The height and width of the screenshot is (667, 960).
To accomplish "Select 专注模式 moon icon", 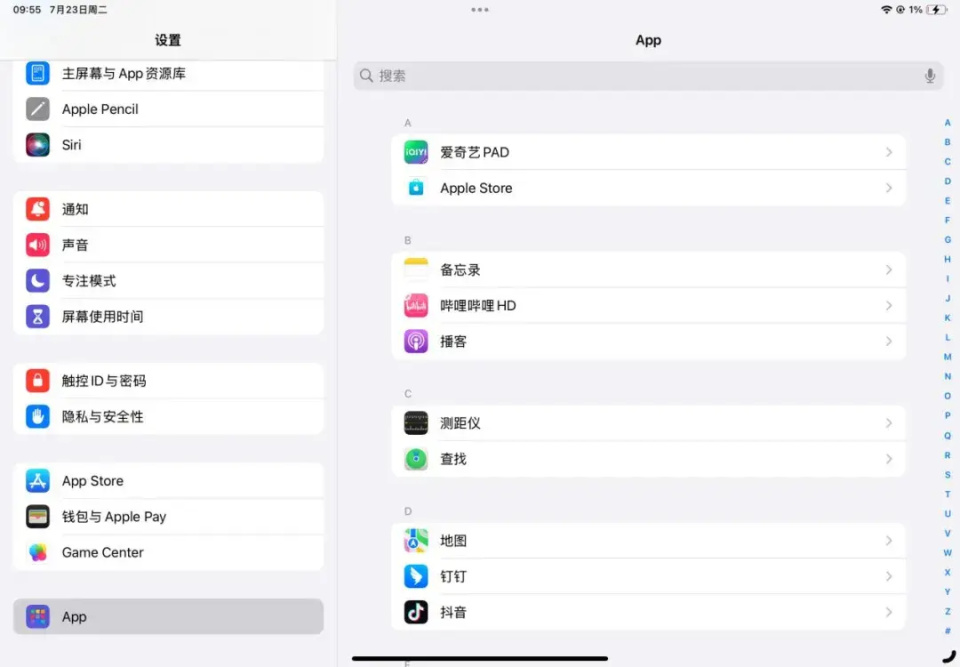I will (x=37, y=281).
